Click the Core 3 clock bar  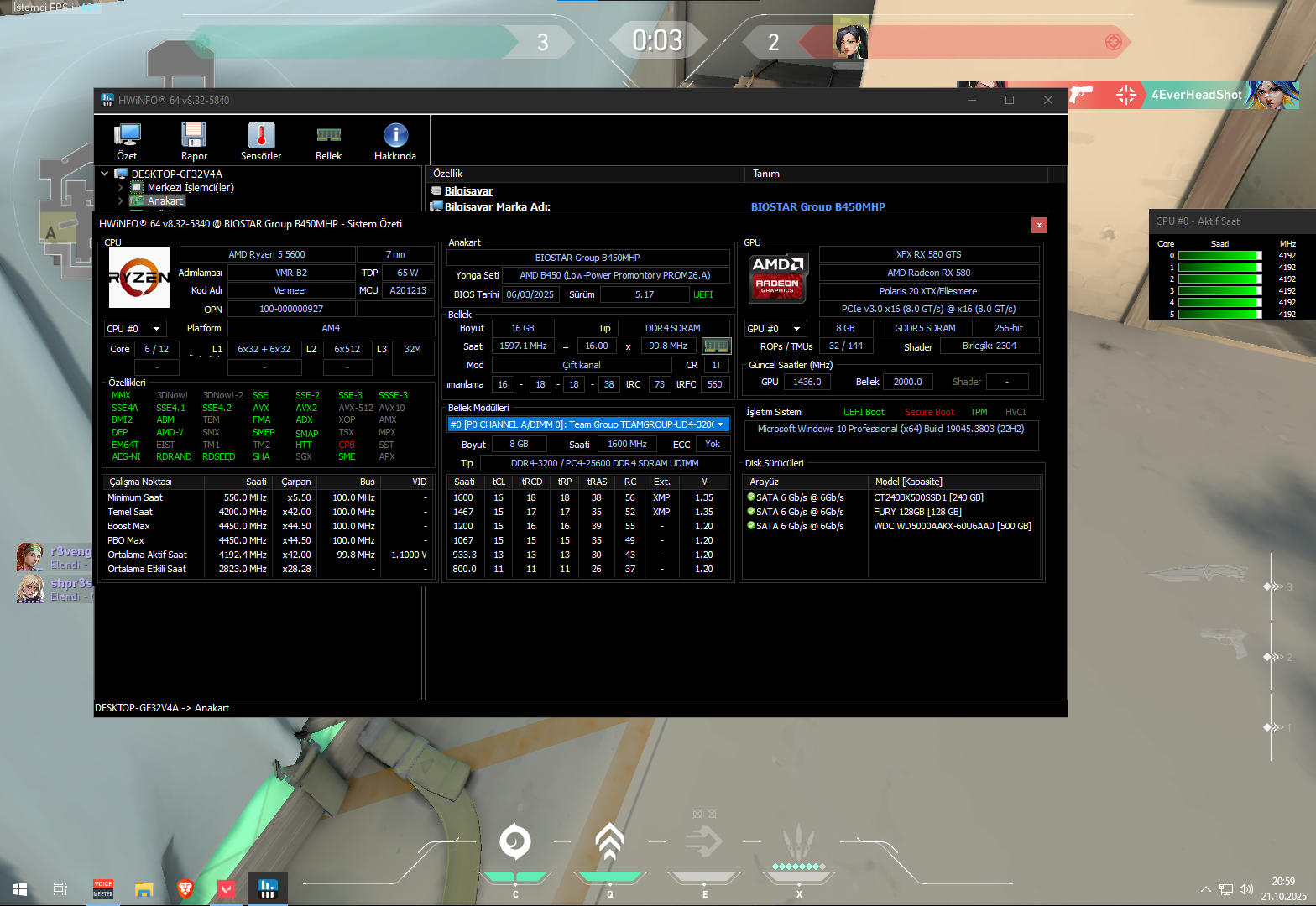coord(1219,291)
